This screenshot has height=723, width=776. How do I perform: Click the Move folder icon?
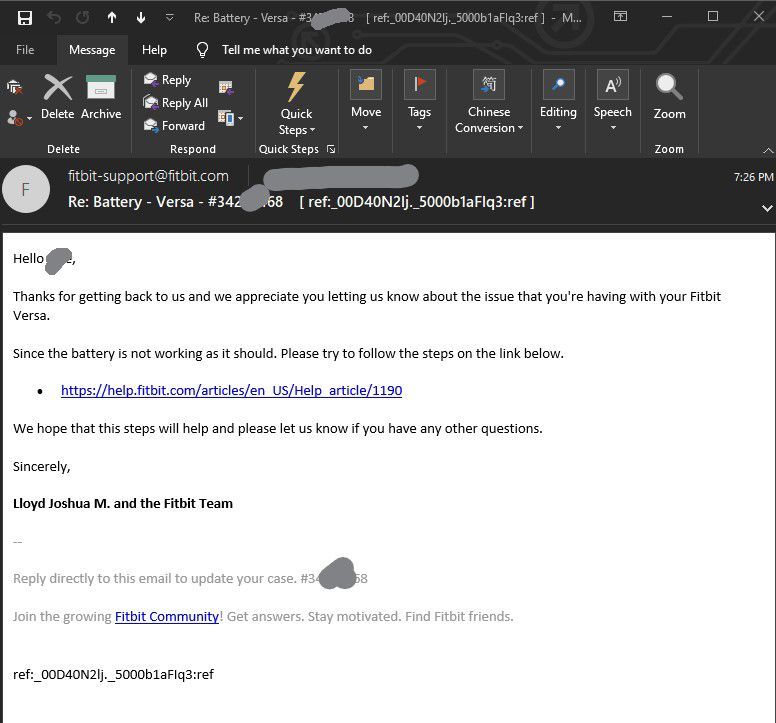point(366,85)
